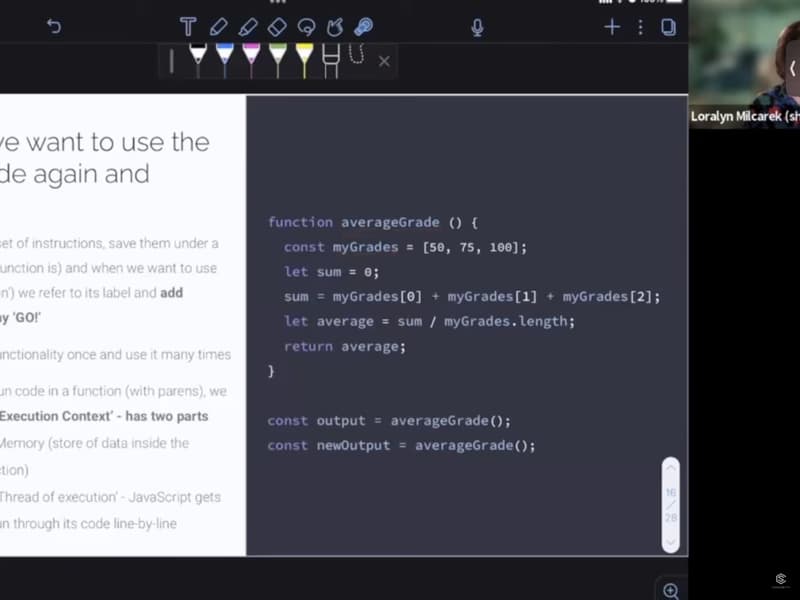Toggle the microphone recording control
Screen dimensions: 800x600
pyautogui.click(x=477, y=27)
